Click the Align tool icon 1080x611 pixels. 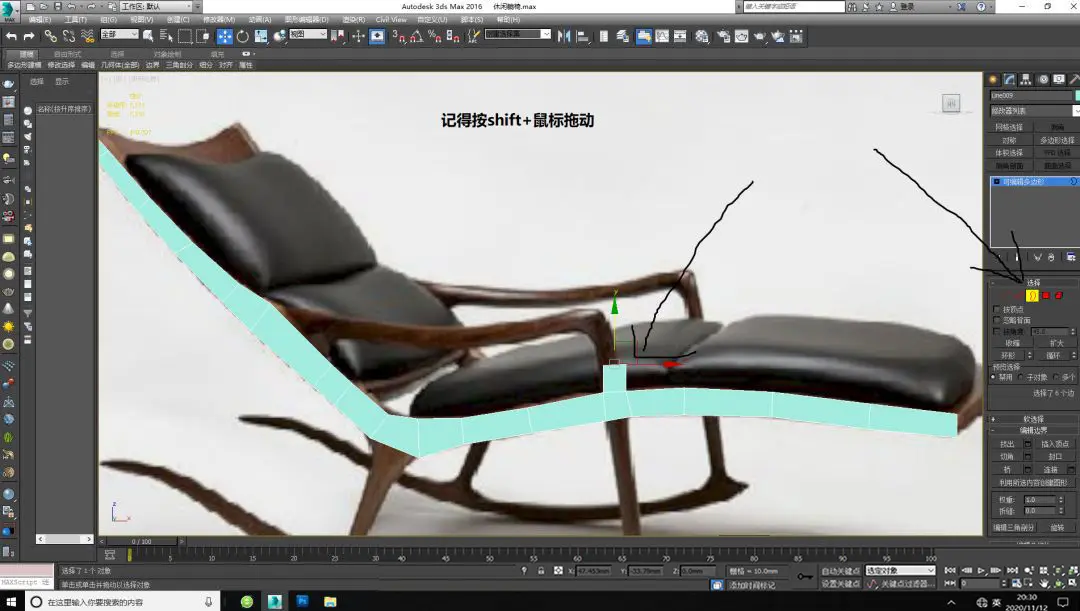[x=583, y=37]
